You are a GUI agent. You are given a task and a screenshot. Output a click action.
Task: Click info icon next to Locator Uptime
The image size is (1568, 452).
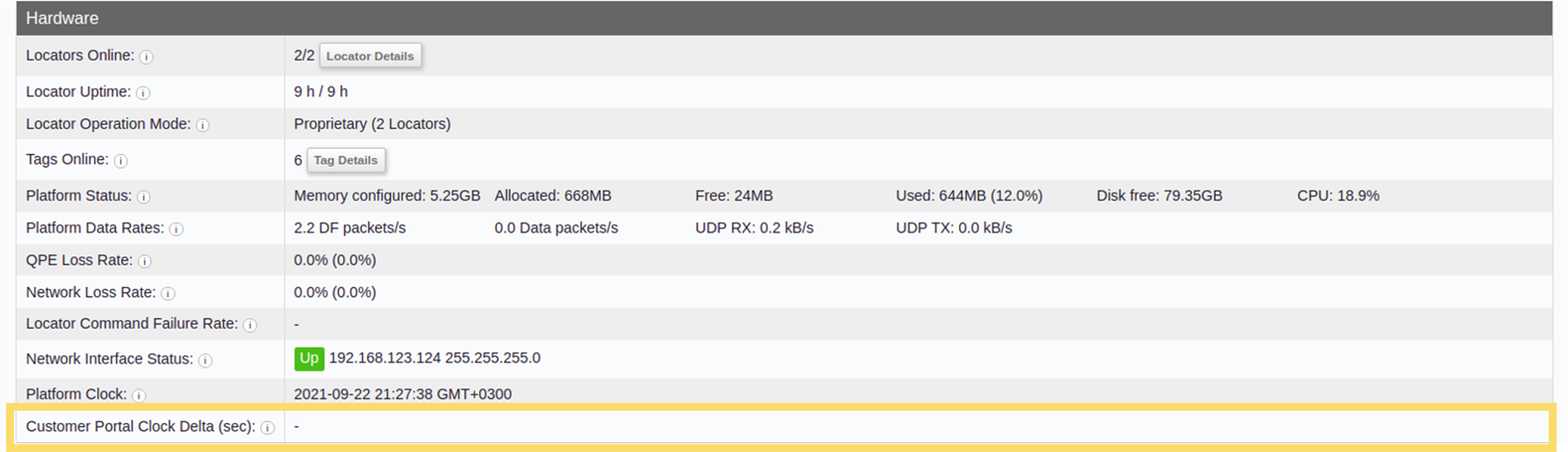(143, 93)
